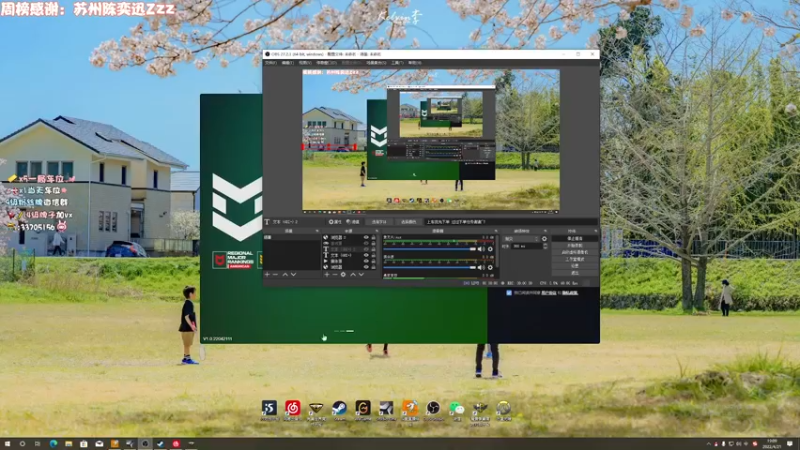
Task: Click the second mixer channel's blue volume slider
Action: click(x=430, y=267)
